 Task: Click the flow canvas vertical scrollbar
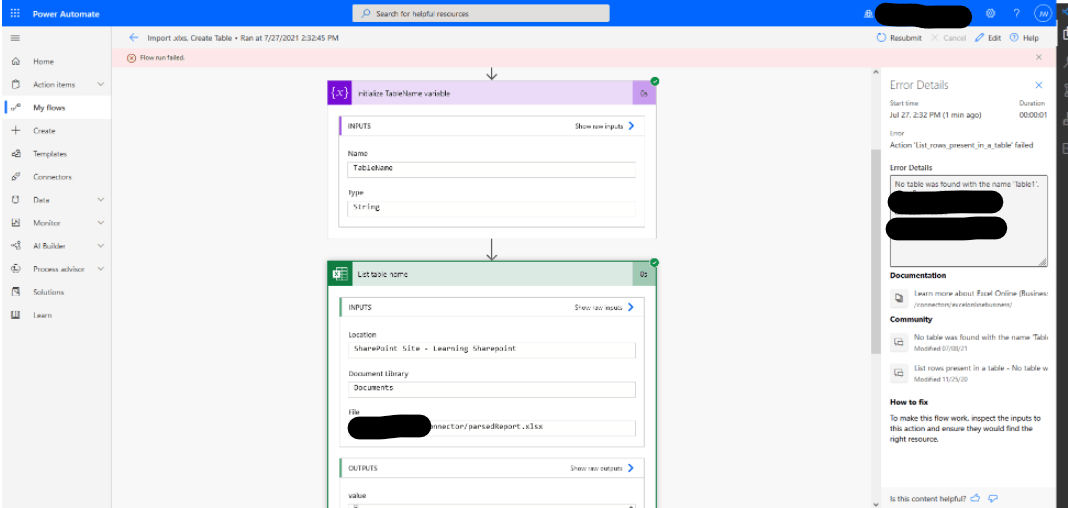[x=875, y=251]
